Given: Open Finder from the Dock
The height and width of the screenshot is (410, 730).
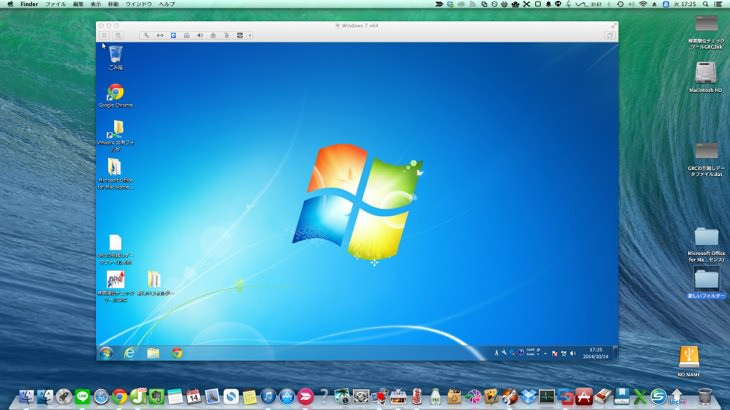Looking at the screenshot, I should 26,397.
